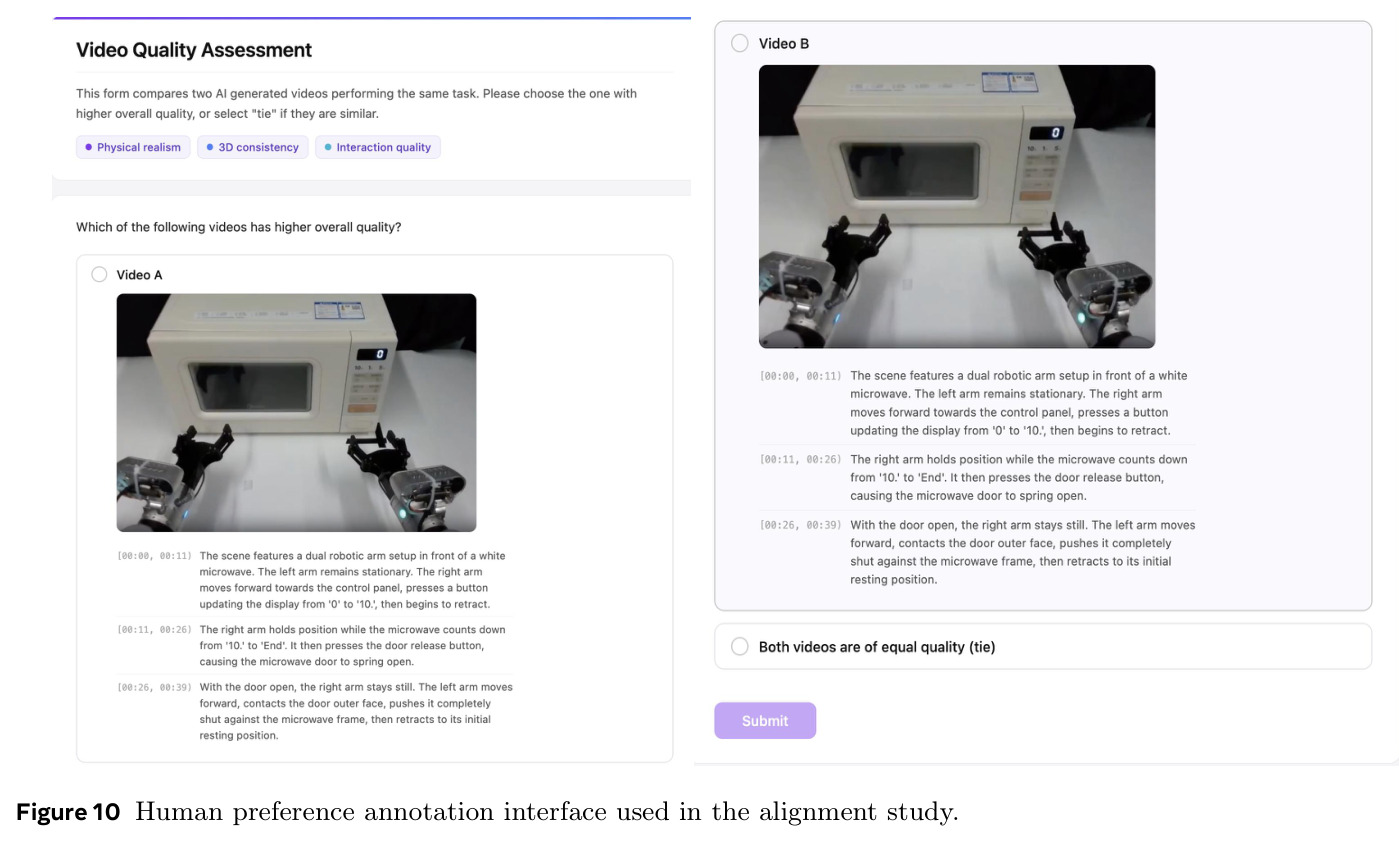Select the Video B radio button
Image resolution: width=1399 pixels, height=842 pixels.
740,43
